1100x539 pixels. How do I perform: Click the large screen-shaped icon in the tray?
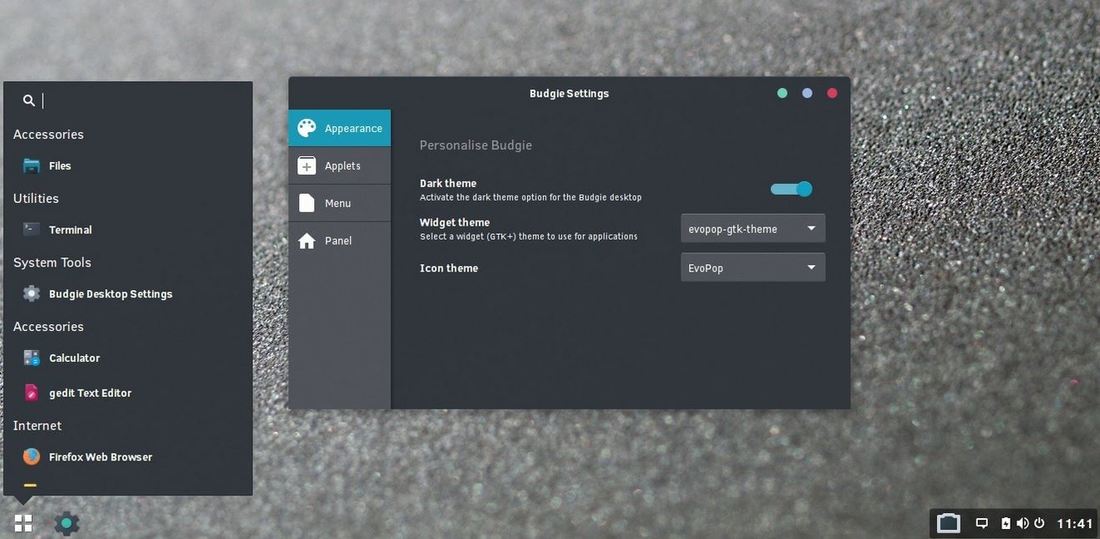point(948,524)
